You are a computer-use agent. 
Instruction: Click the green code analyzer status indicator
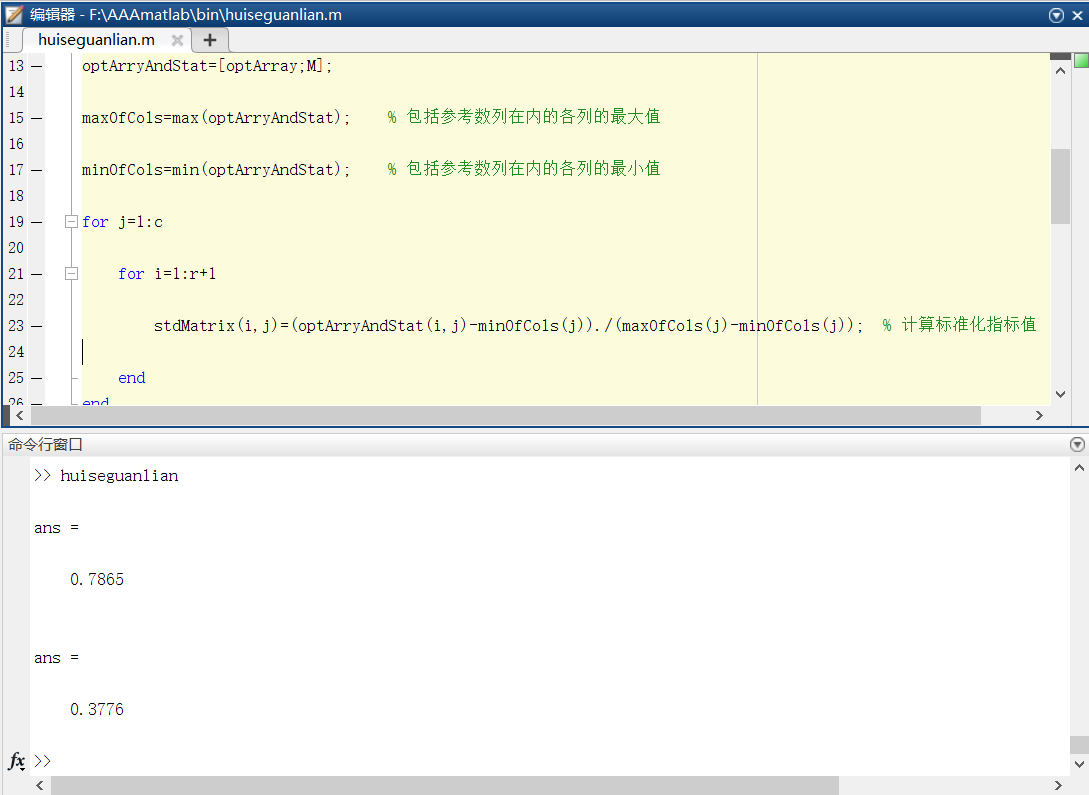pos(1081,61)
